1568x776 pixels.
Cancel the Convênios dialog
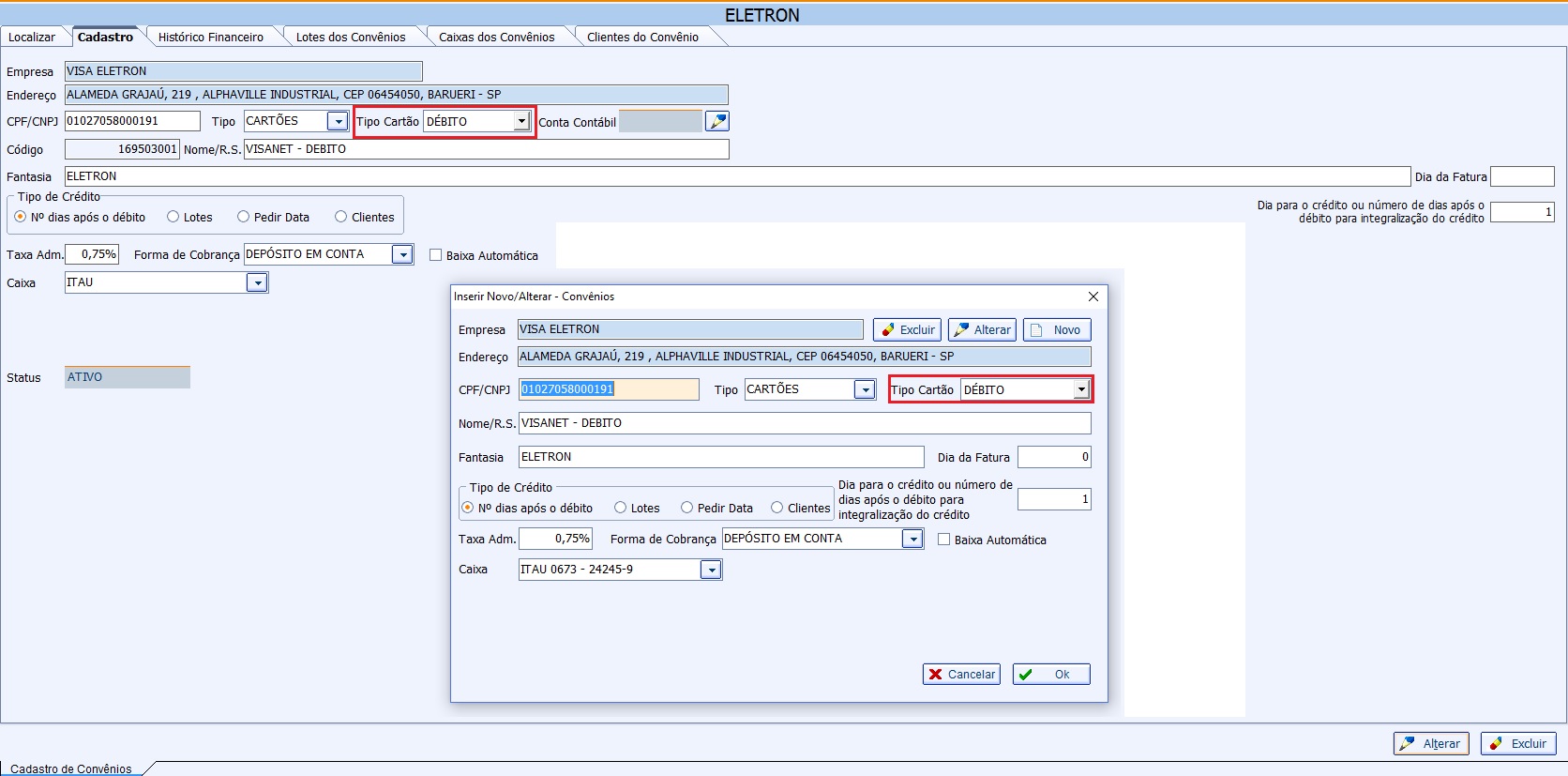[x=961, y=674]
